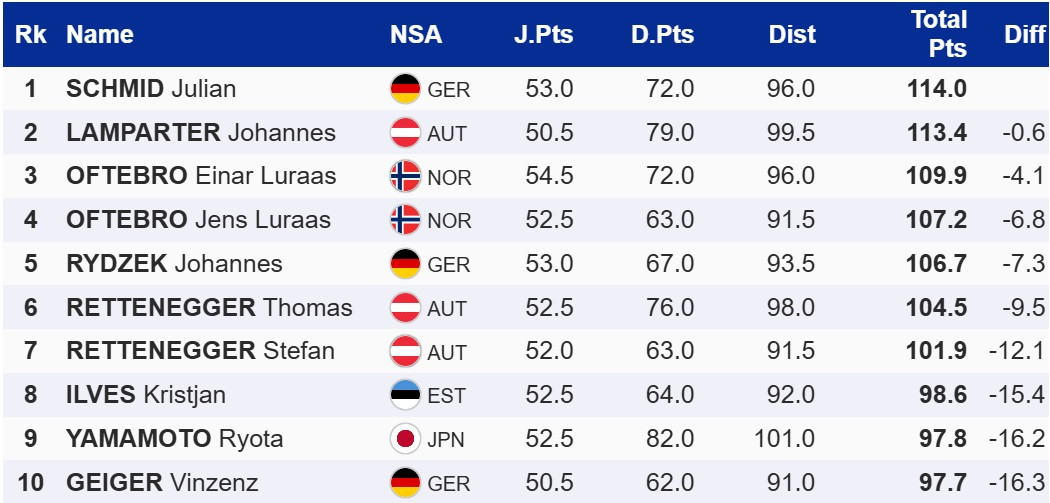
Task: Click the Norwegian flag in Einar Luraas Oftebro's row
Action: [x=405, y=176]
